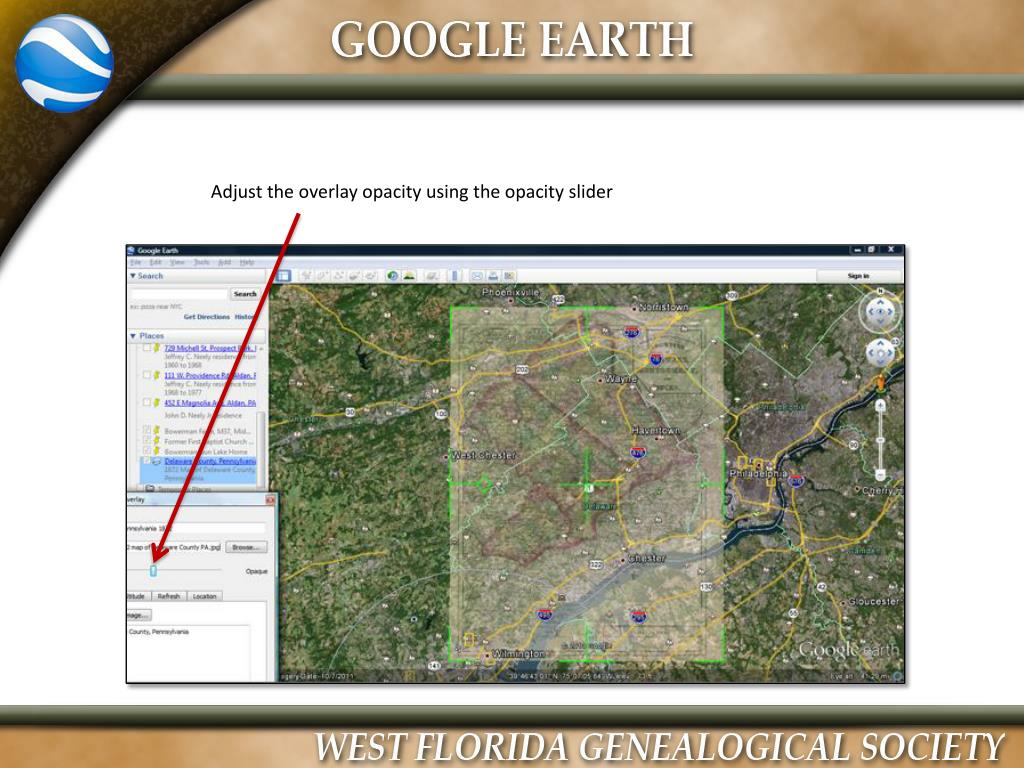Open the 452 E Magnolia Ave link
1024x768 pixels.
pyautogui.click(x=210, y=403)
